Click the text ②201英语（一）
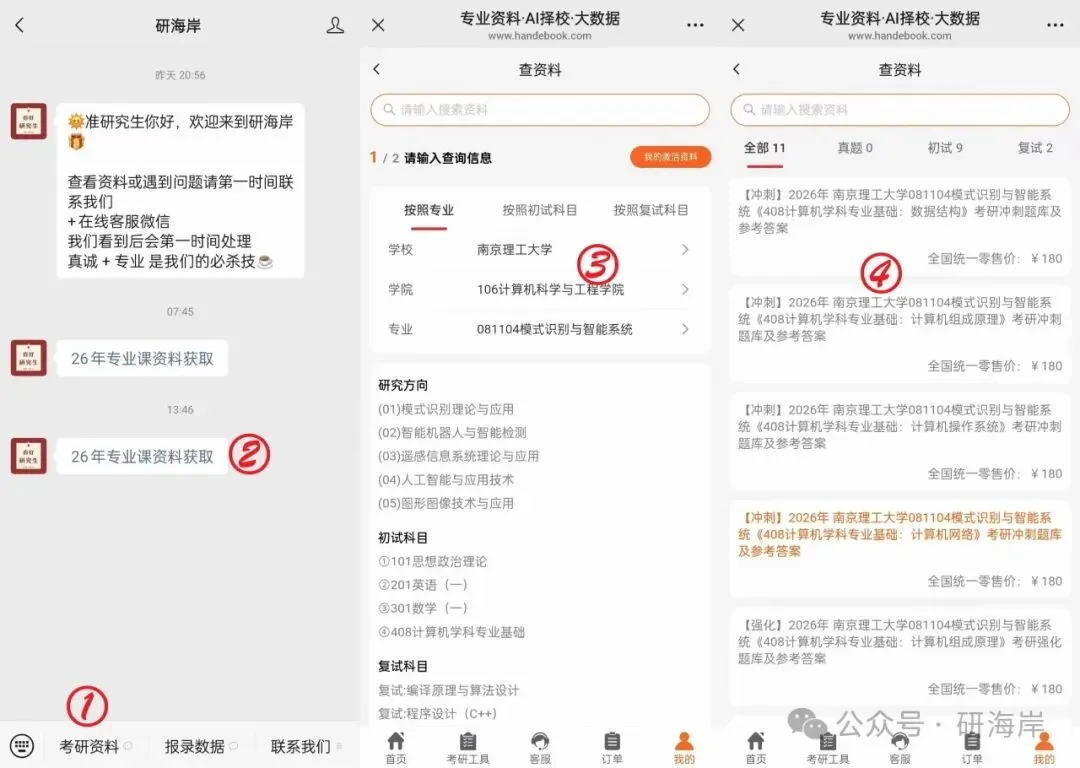The height and width of the screenshot is (768, 1080). (x=423, y=585)
